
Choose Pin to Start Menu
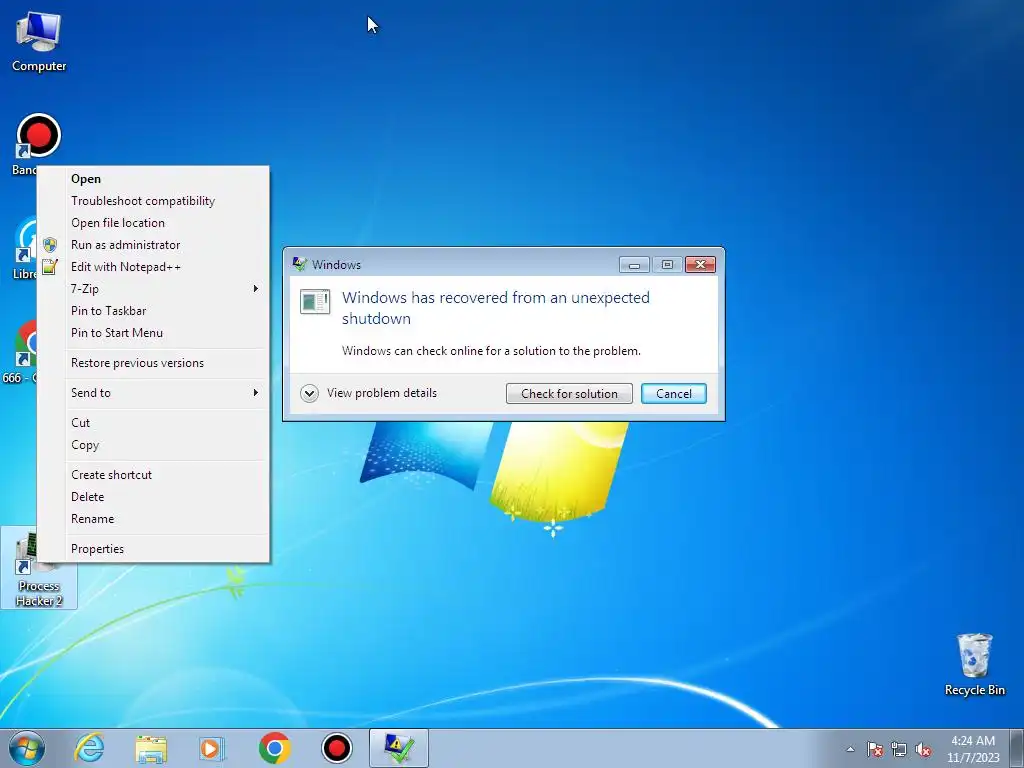pyautogui.click(x=153, y=333)
